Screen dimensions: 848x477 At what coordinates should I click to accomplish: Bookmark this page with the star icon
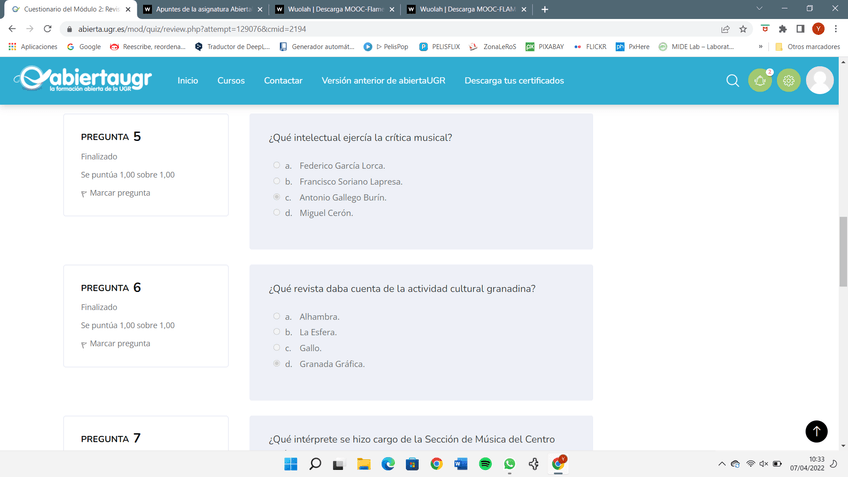[743, 29]
